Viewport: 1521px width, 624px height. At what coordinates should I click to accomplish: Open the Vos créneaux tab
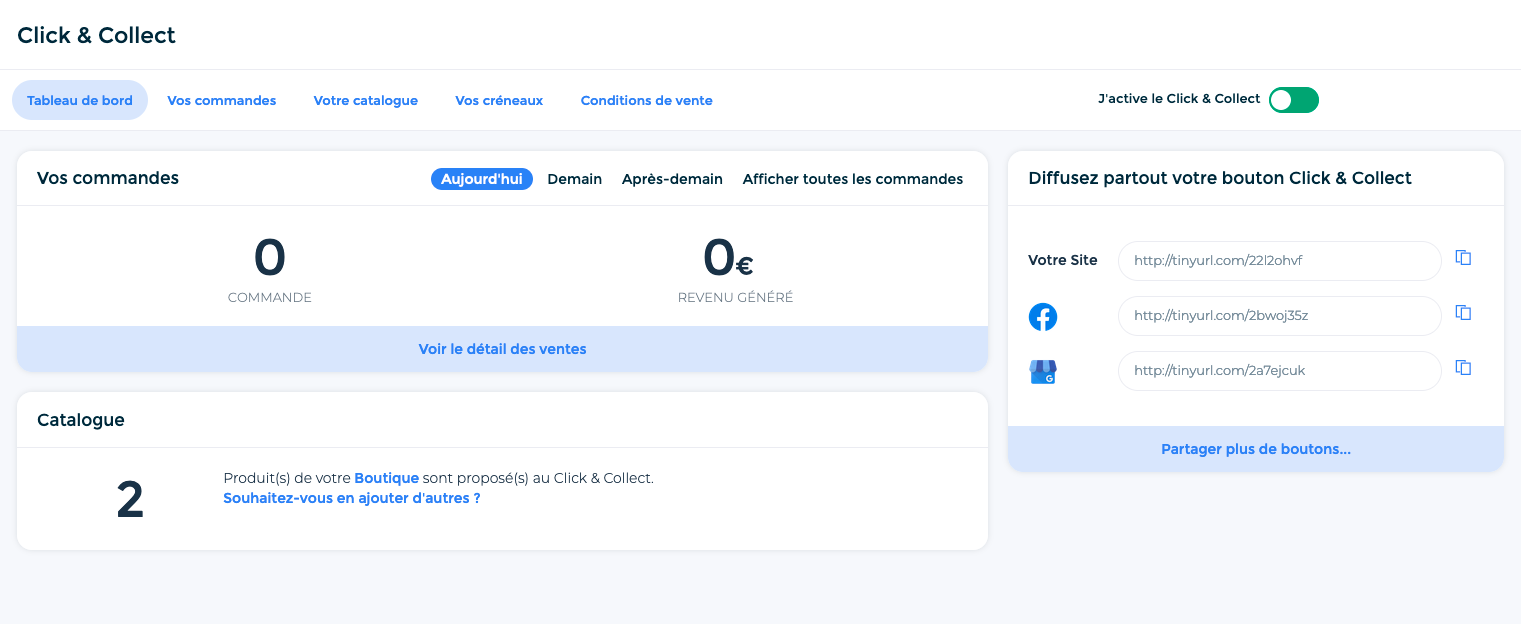point(499,100)
